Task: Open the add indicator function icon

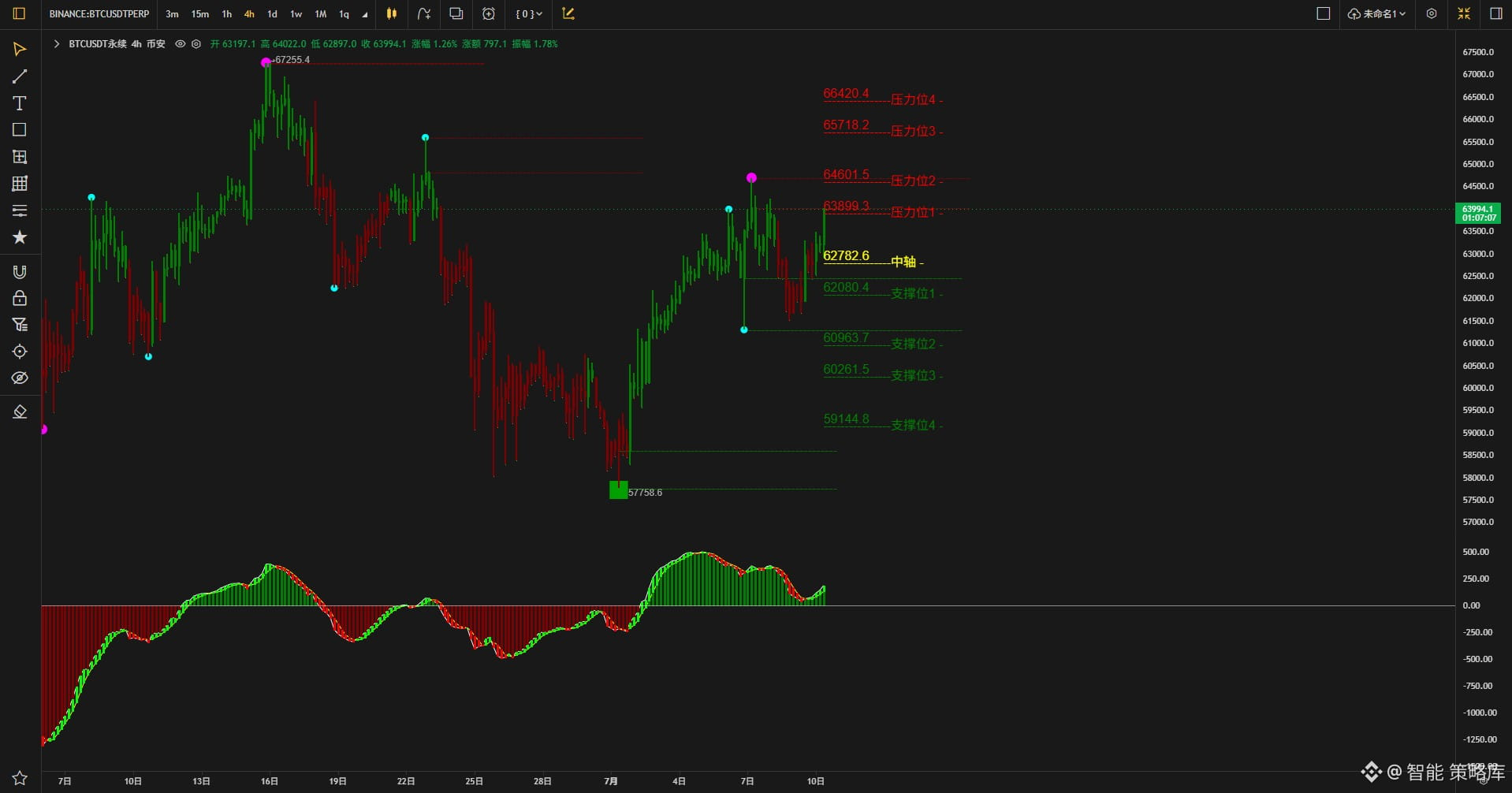Action: pyautogui.click(x=423, y=13)
